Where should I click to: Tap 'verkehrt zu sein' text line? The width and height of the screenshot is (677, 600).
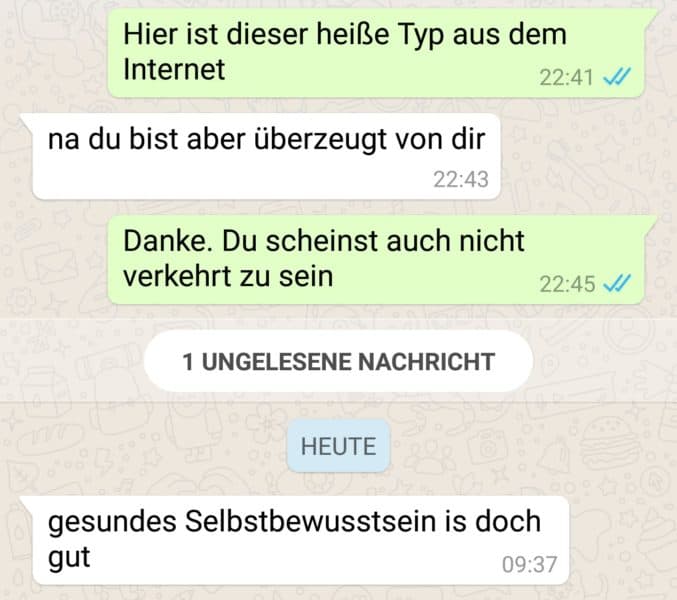(x=228, y=276)
